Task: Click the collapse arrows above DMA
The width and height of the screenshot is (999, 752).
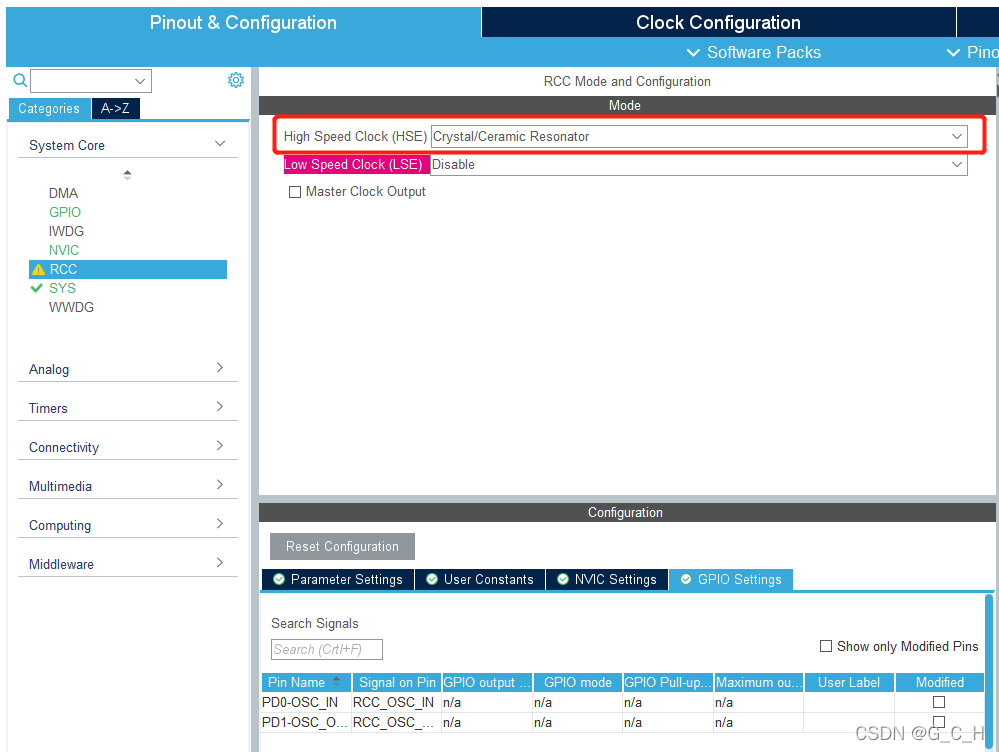Action: pos(127,175)
